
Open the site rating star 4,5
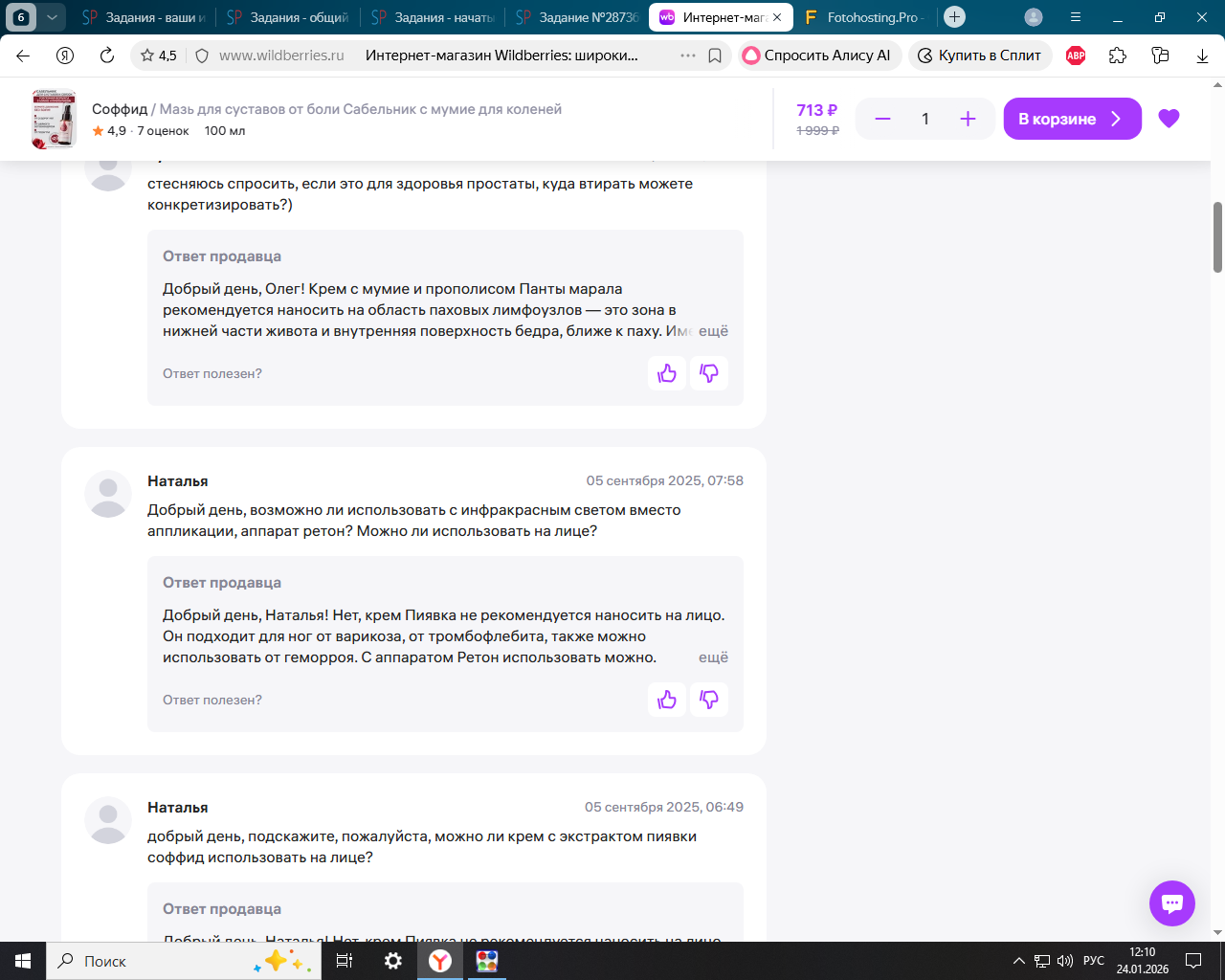click(158, 56)
